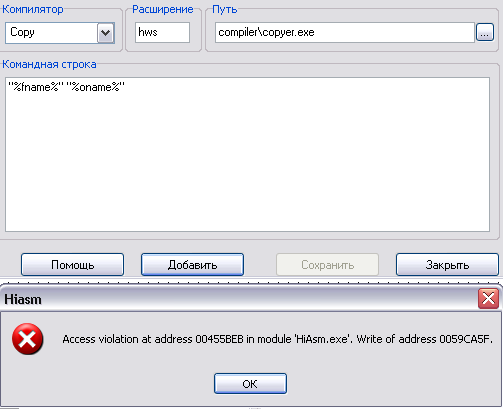Click the Access violation message text

click(277, 339)
